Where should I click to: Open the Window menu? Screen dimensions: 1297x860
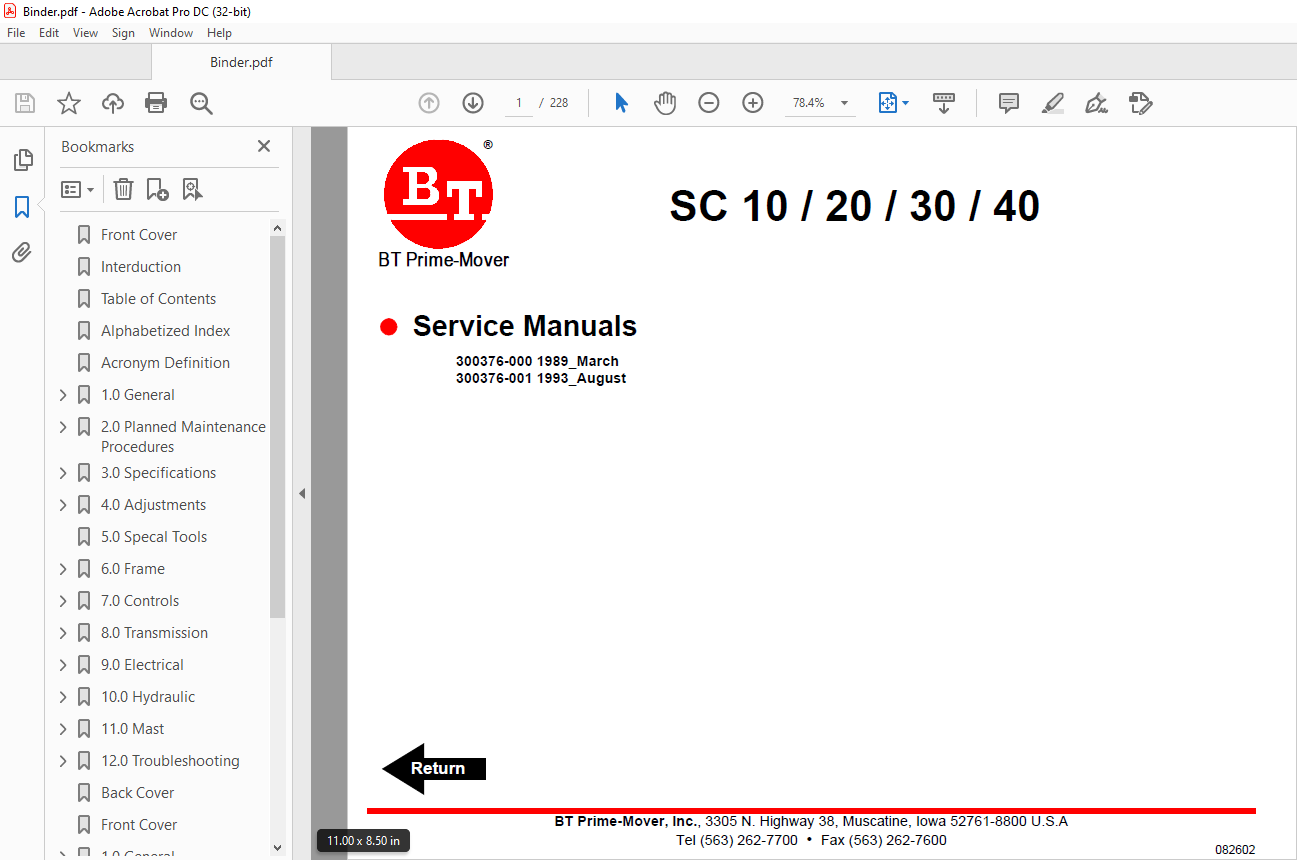point(171,33)
